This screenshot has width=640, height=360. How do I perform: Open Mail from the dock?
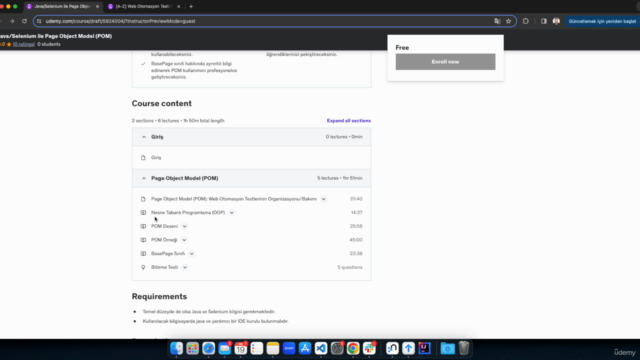point(224,348)
